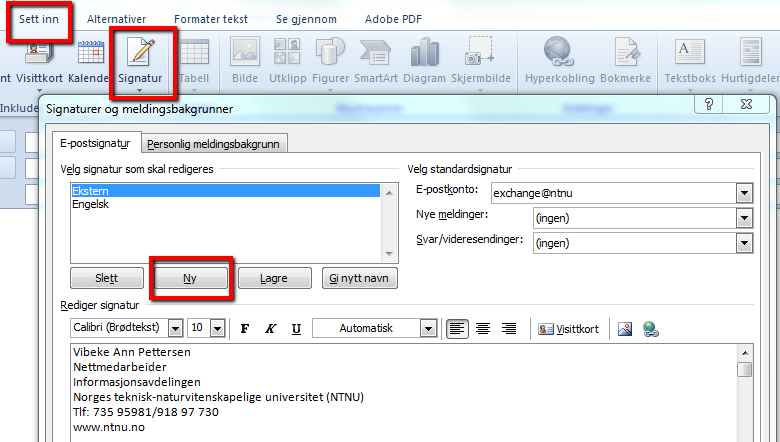Click the Gi nytt navn button
Image resolution: width=780 pixels, height=442 pixels.
coord(360,278)
